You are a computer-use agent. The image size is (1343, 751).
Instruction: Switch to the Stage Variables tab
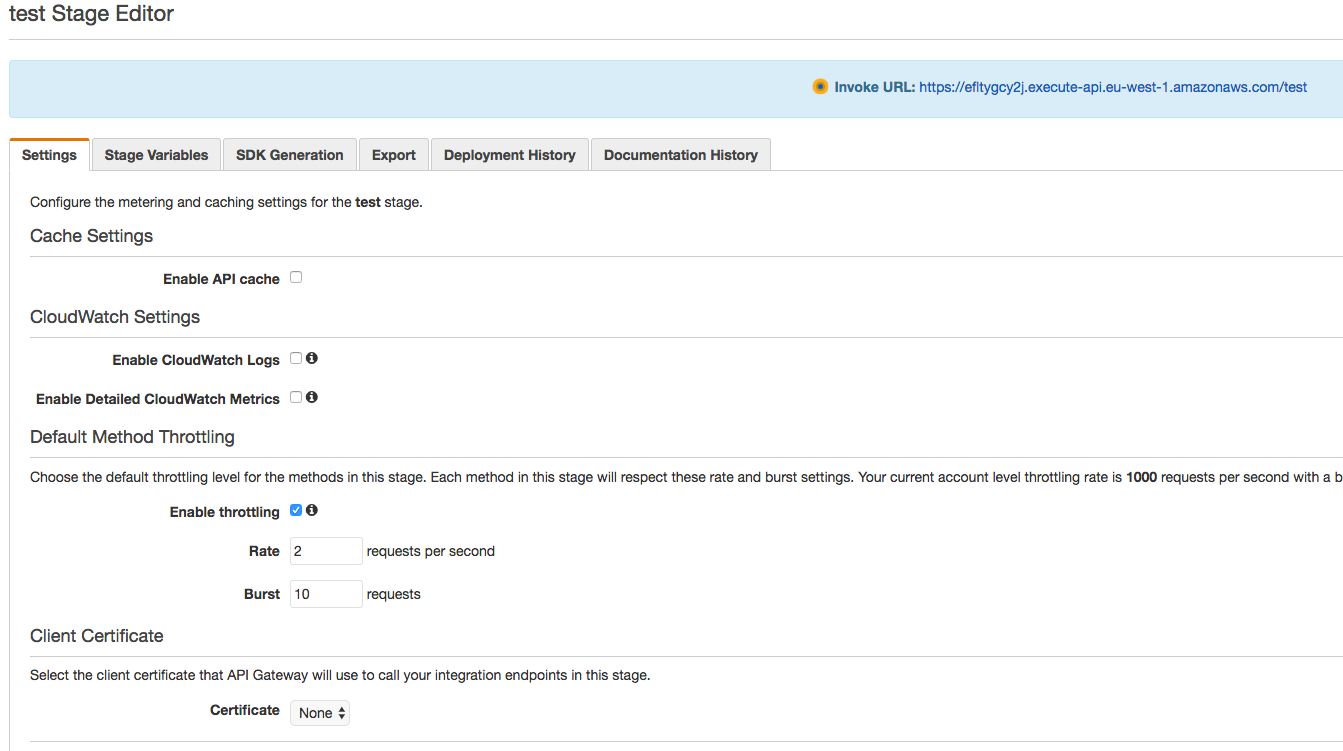point(155,154)
